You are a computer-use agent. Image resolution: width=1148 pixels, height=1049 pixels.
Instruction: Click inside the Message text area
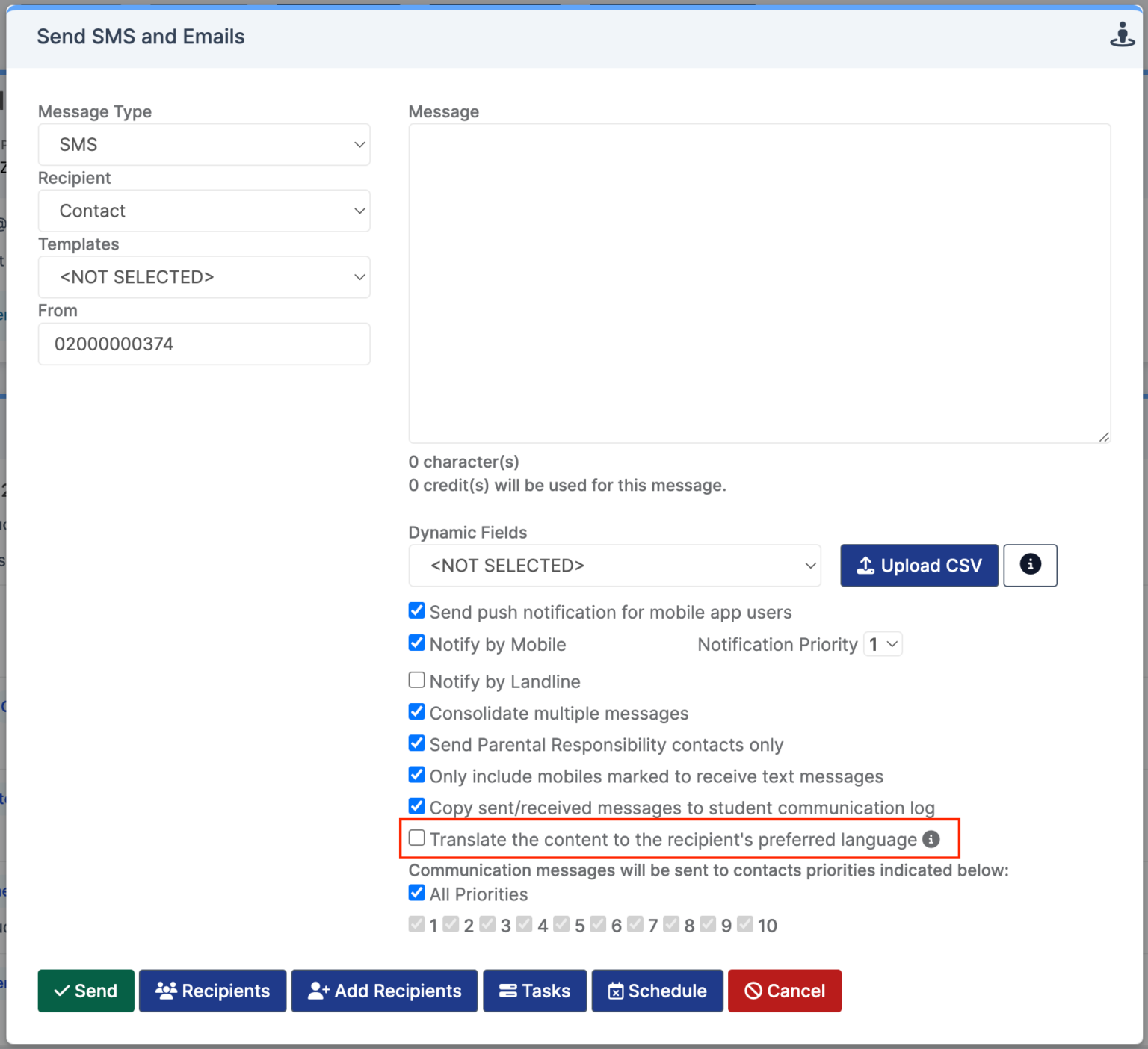point(759,282)
